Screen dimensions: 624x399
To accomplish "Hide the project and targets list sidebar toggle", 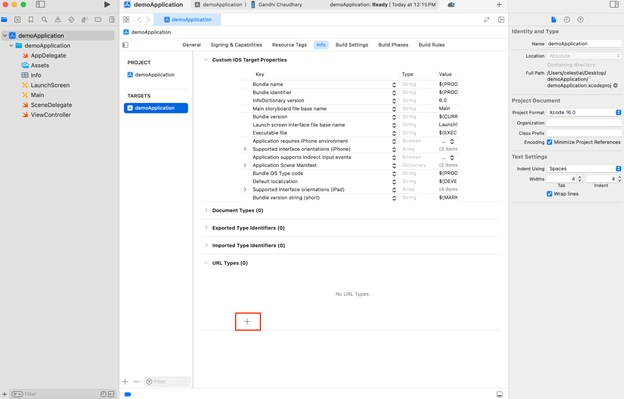I will point(126,45).
